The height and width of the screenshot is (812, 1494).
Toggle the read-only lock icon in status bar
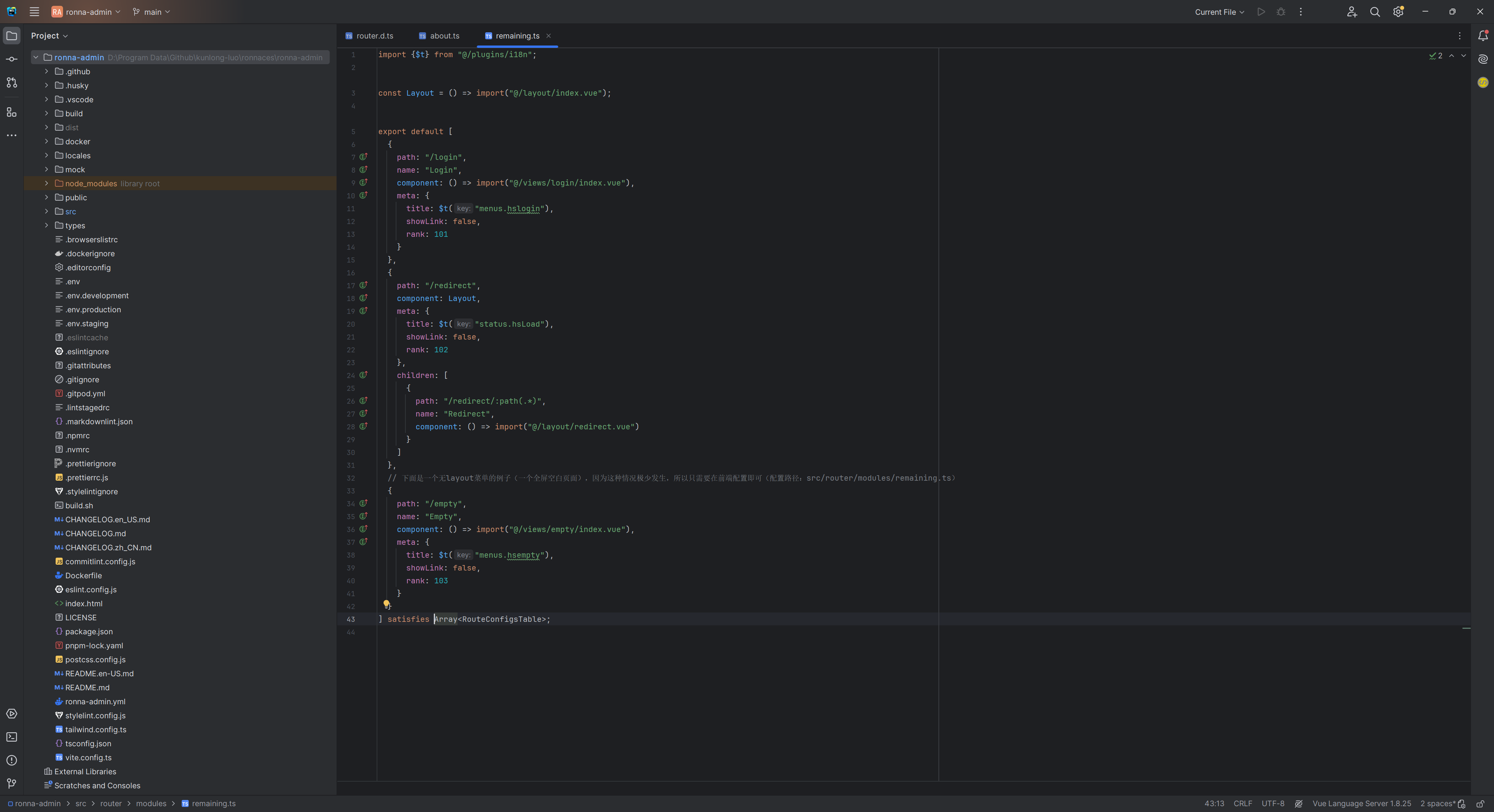pyautogui.click(x=1480, y=804)
